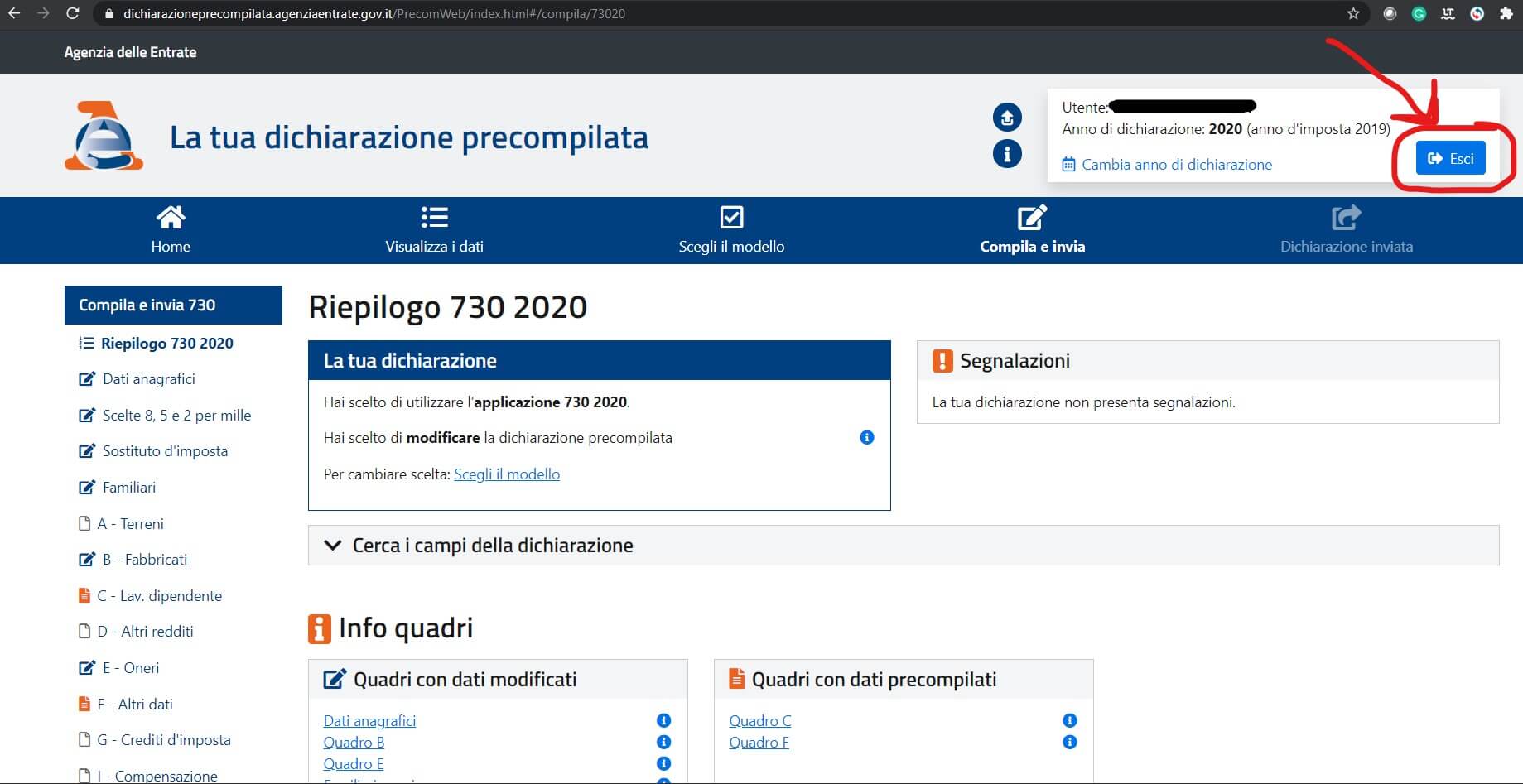
Task: Click the Agenzia delle Entrate logo
Action: tap(104, 137)
